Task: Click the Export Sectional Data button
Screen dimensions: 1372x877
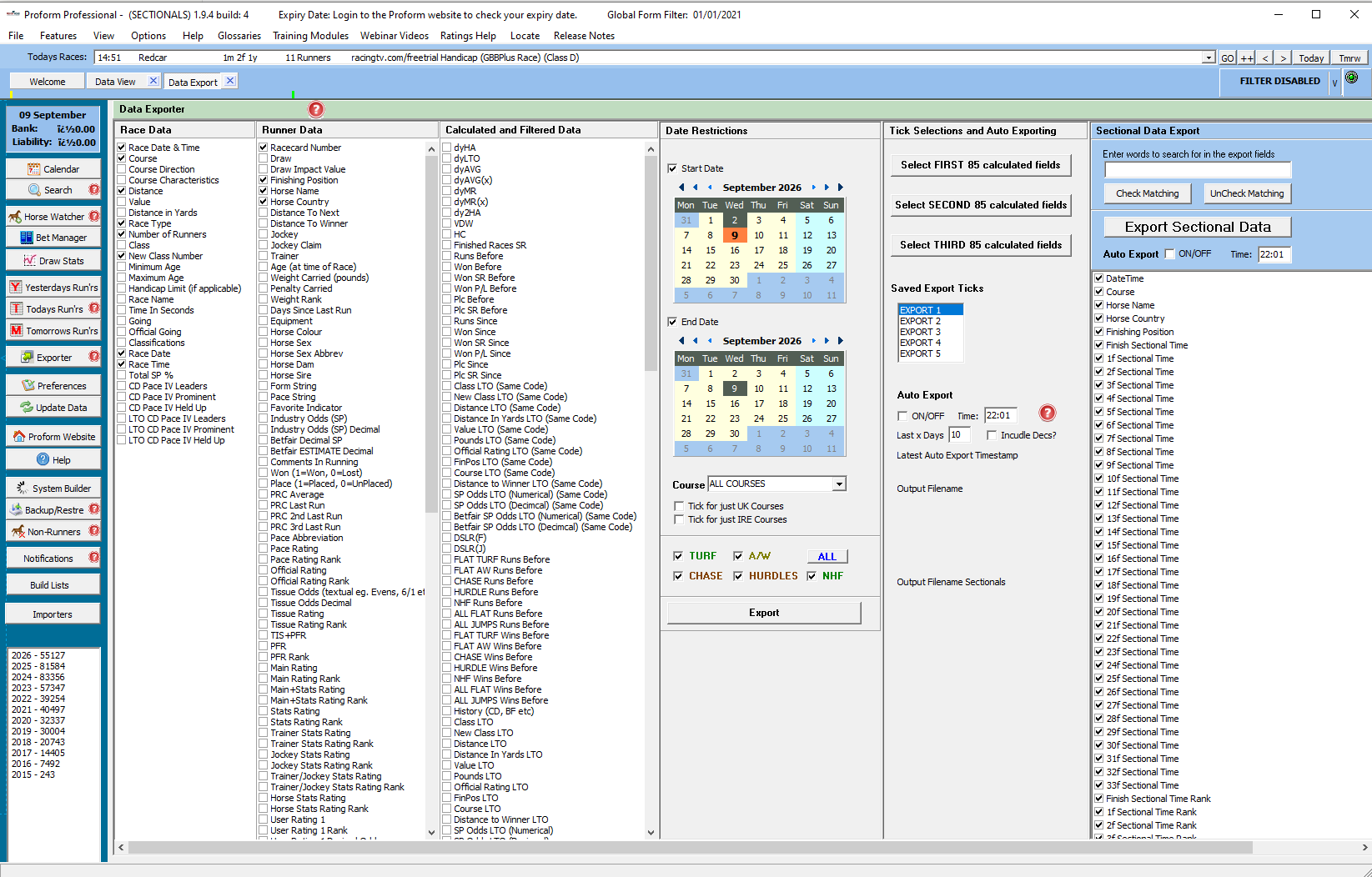Action: tap(1198, 227)
